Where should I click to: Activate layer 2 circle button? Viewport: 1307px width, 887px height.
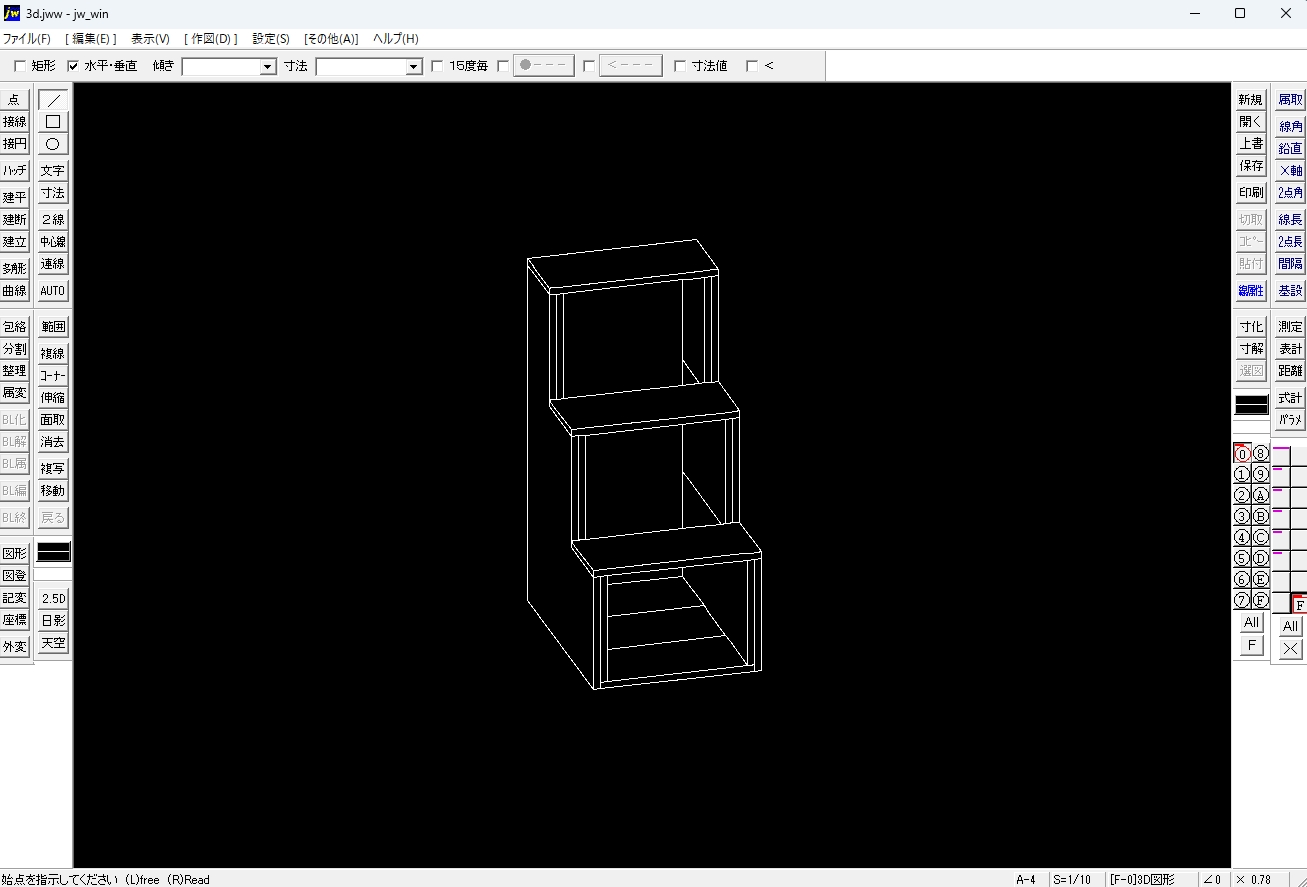pos(1242,495)
